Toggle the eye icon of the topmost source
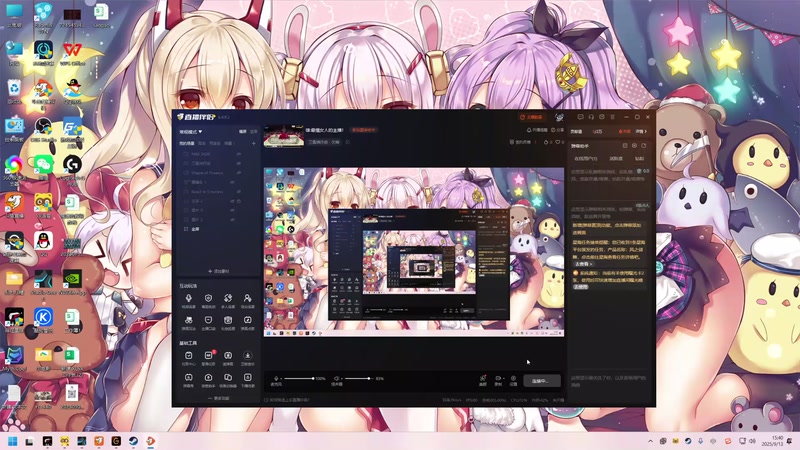Screen dimensions: 800x450 pos(239,154)
